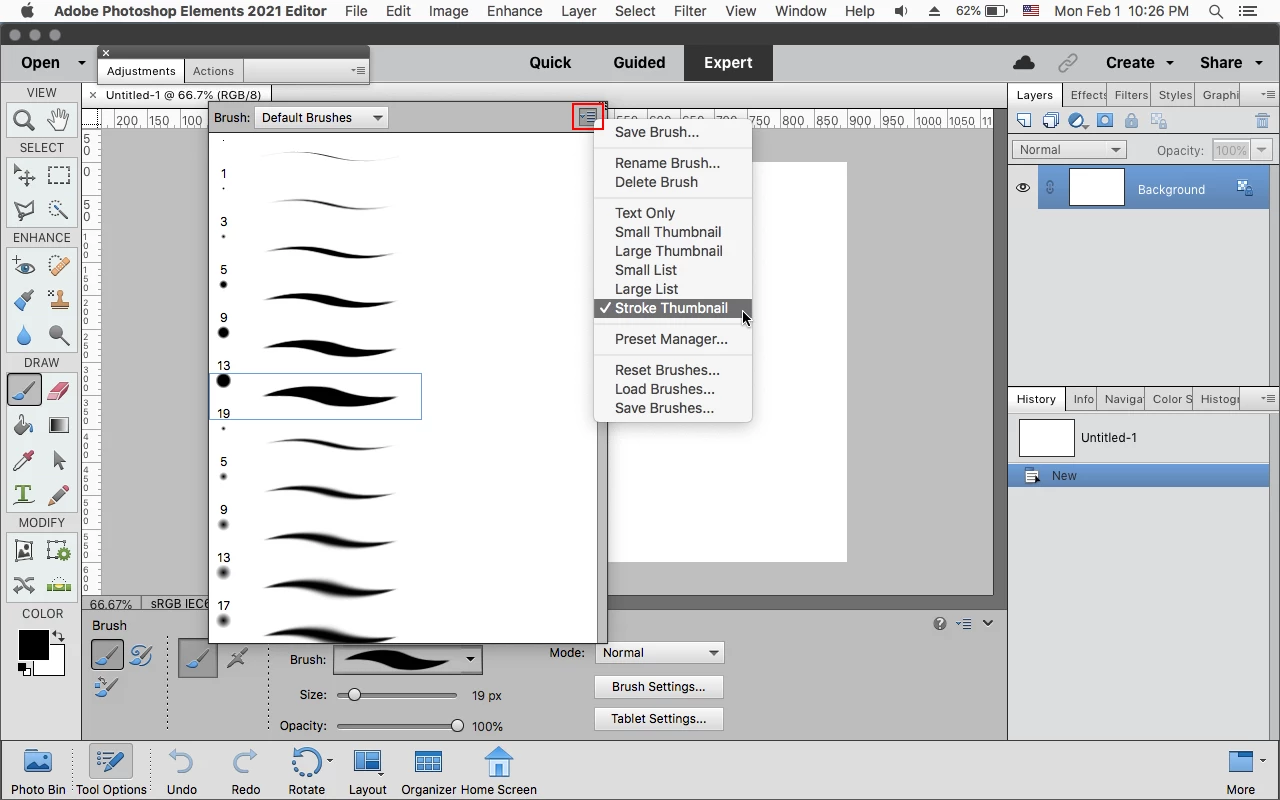Select the Paint Bucket tool

point(24,425)
